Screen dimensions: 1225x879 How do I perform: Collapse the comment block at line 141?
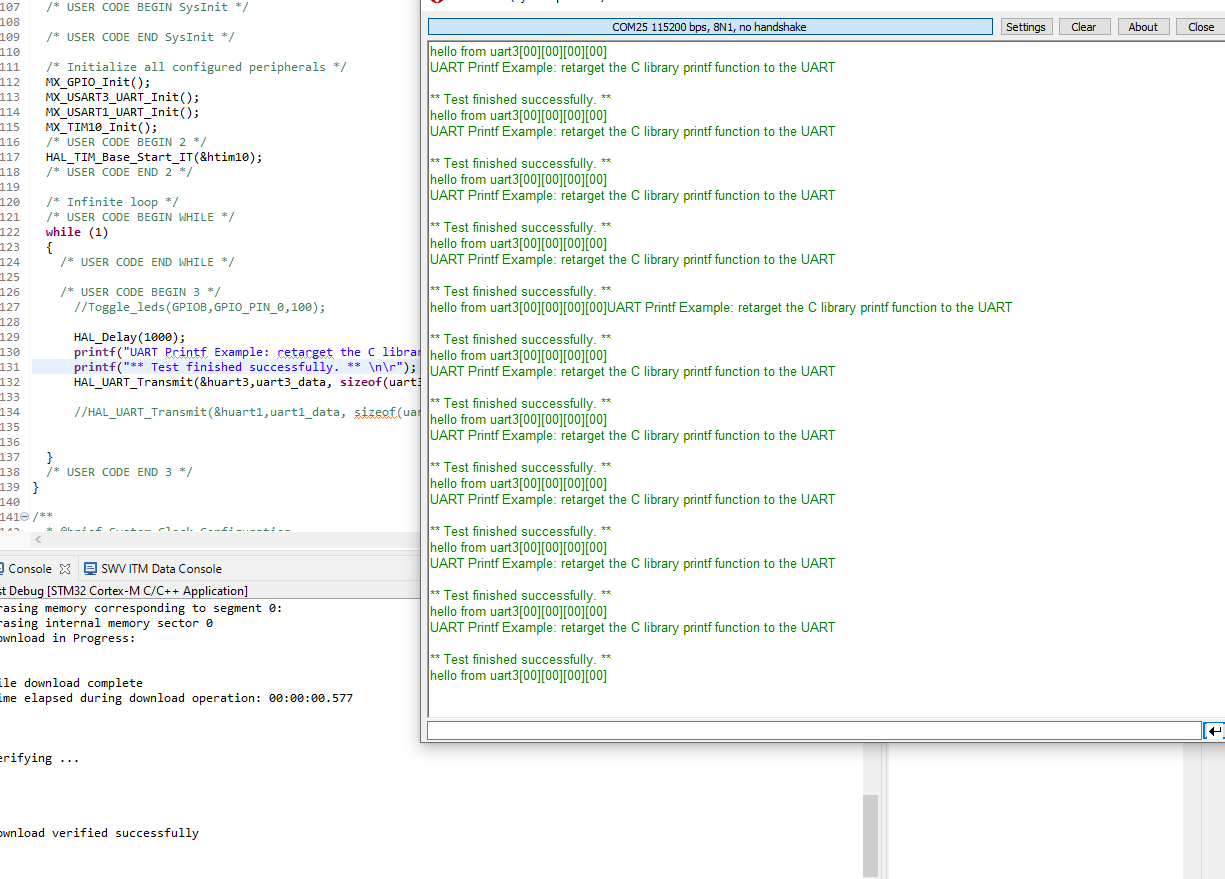click(x=25, y=517)
